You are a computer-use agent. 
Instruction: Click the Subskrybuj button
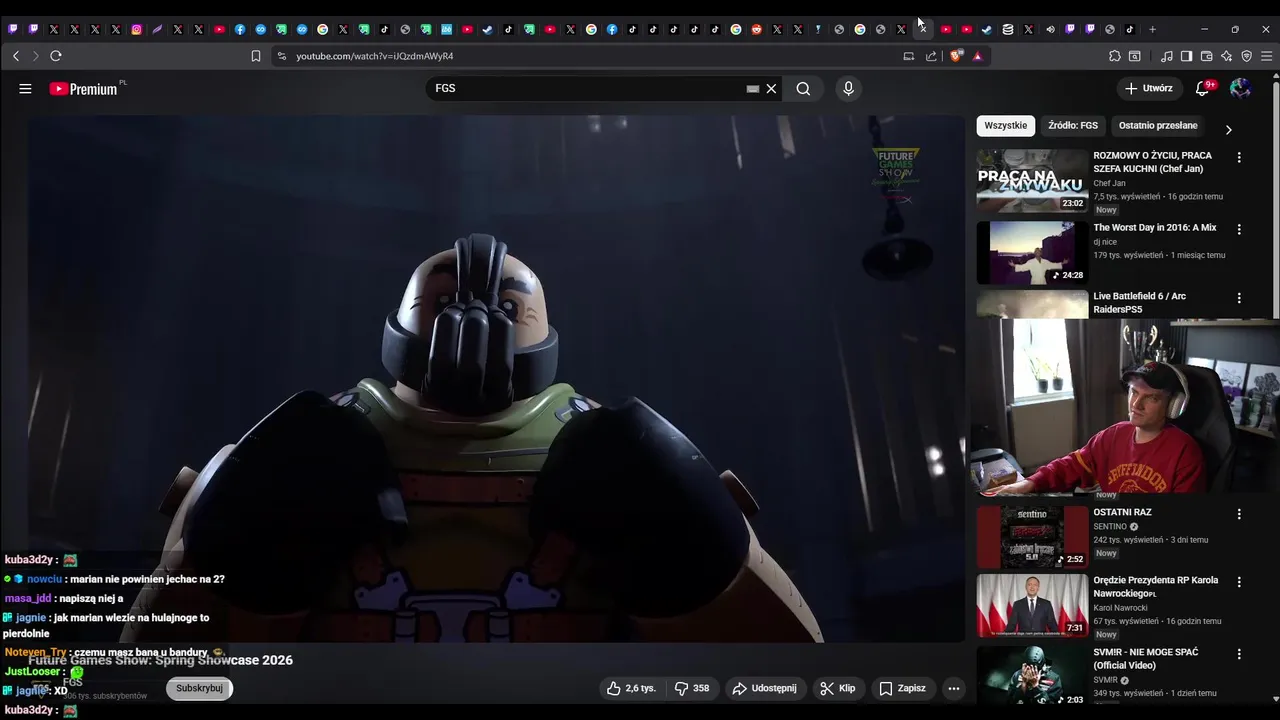[199, 688]
